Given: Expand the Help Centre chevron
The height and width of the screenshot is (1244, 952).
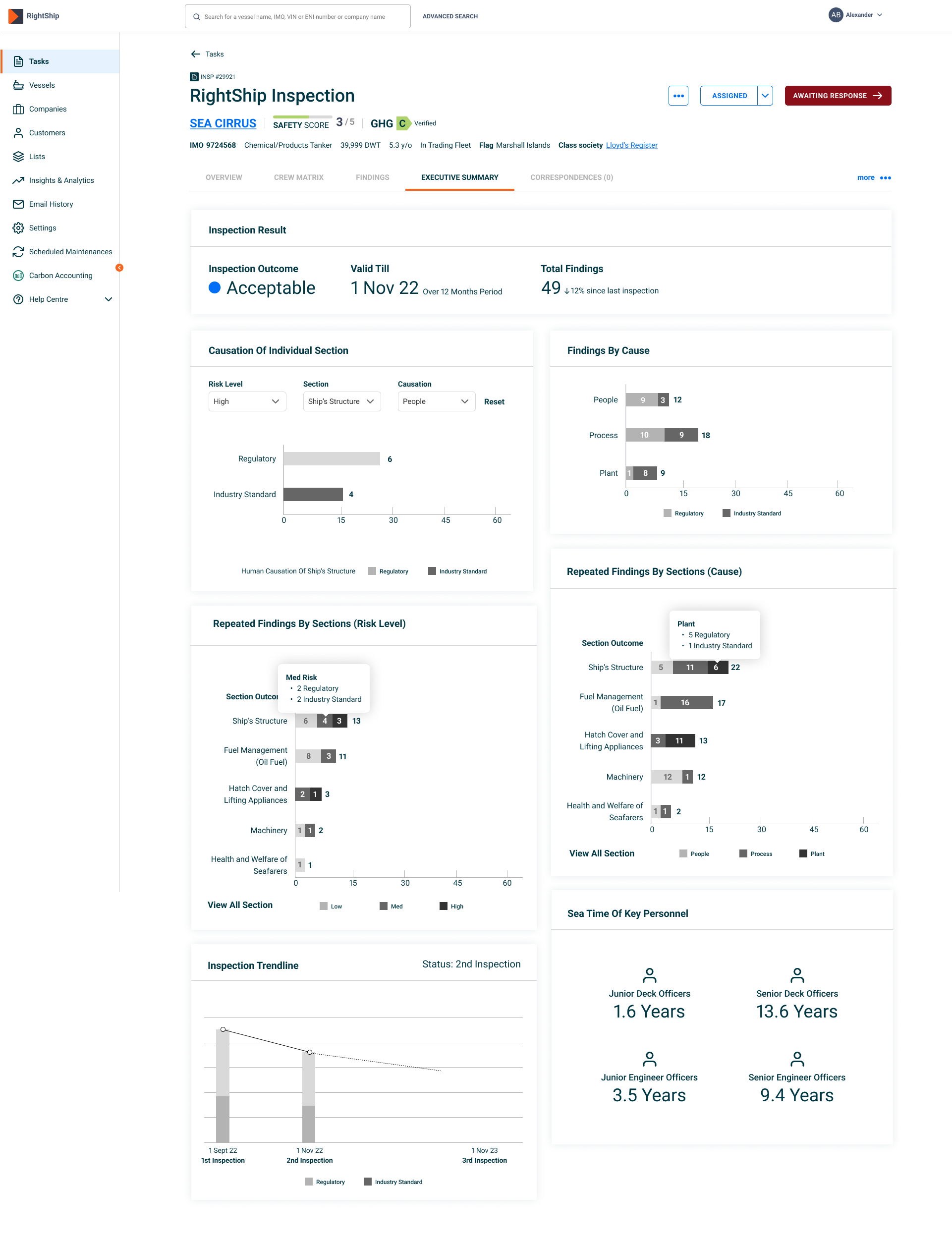Looking at the screenshot, I should [108, 299].
